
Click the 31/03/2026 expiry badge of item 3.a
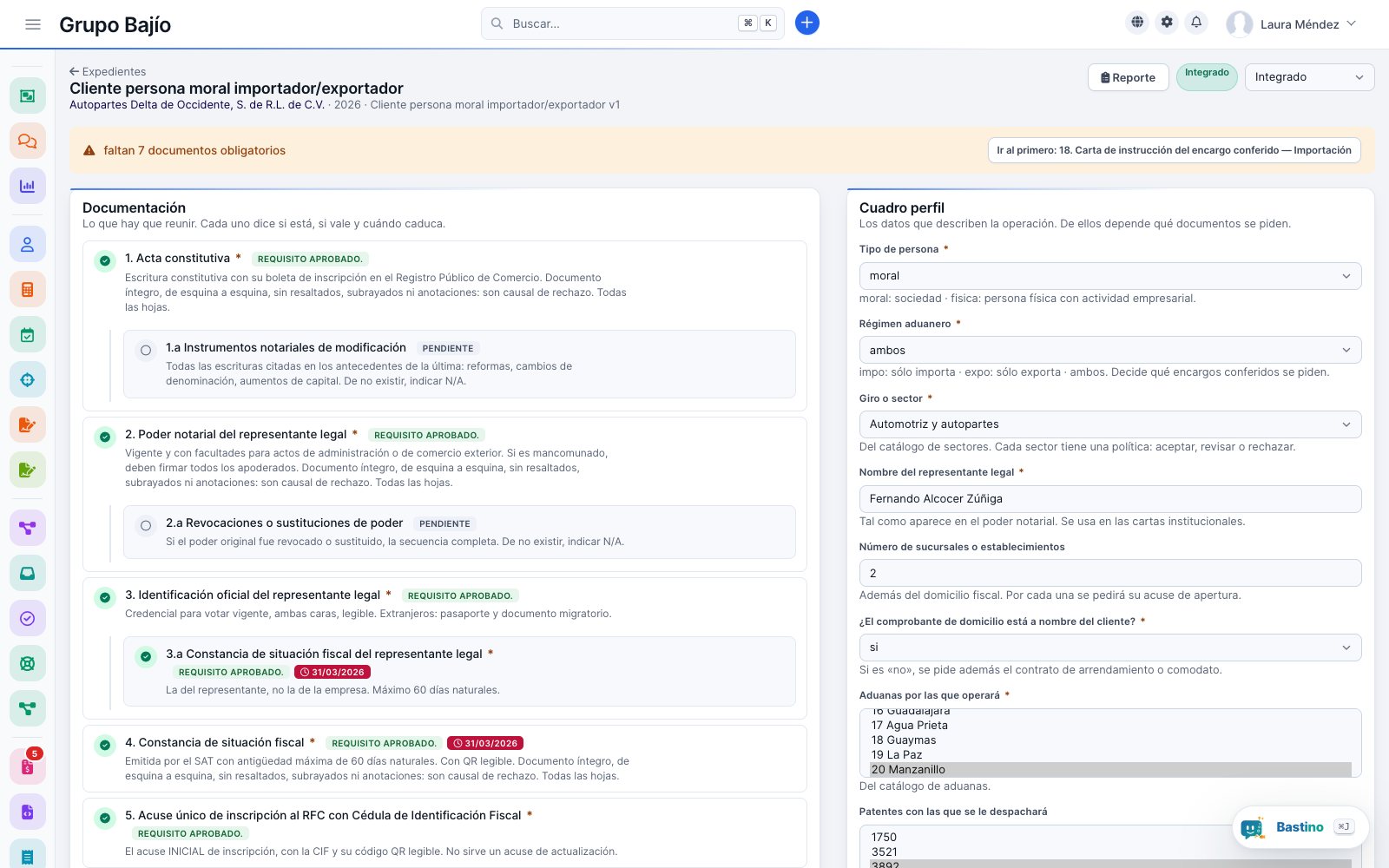332,672
